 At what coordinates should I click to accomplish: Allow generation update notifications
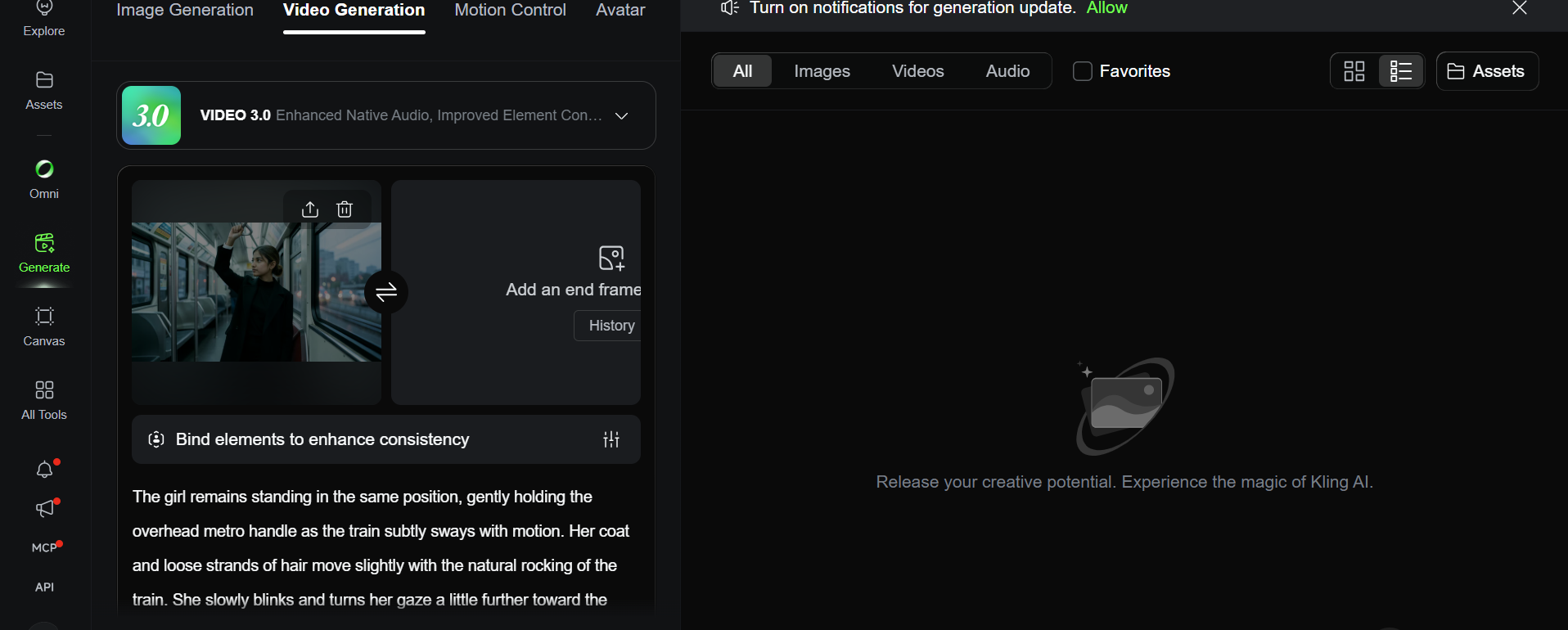pos(1106,8)
